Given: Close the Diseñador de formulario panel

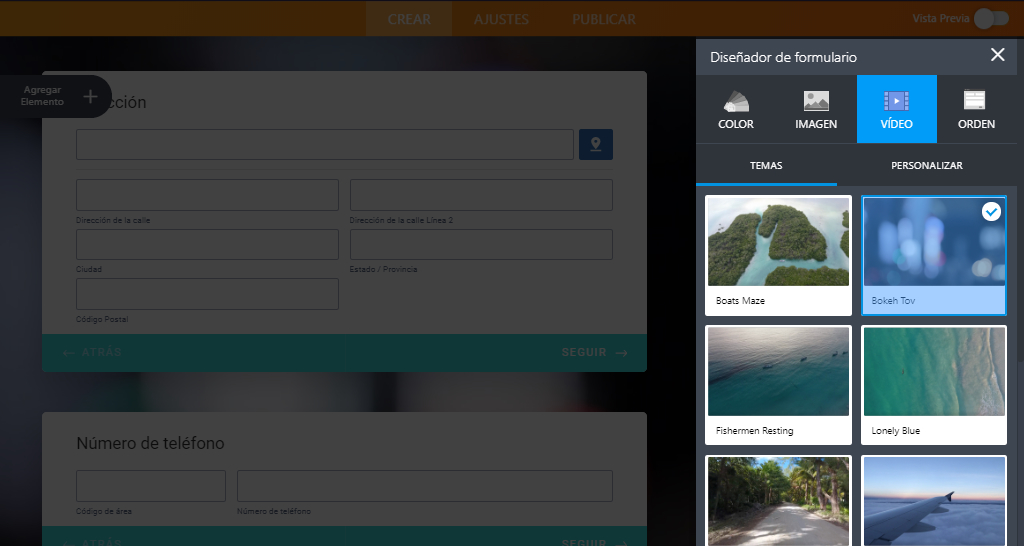Looking at the screenshot, I should point(997,55).
